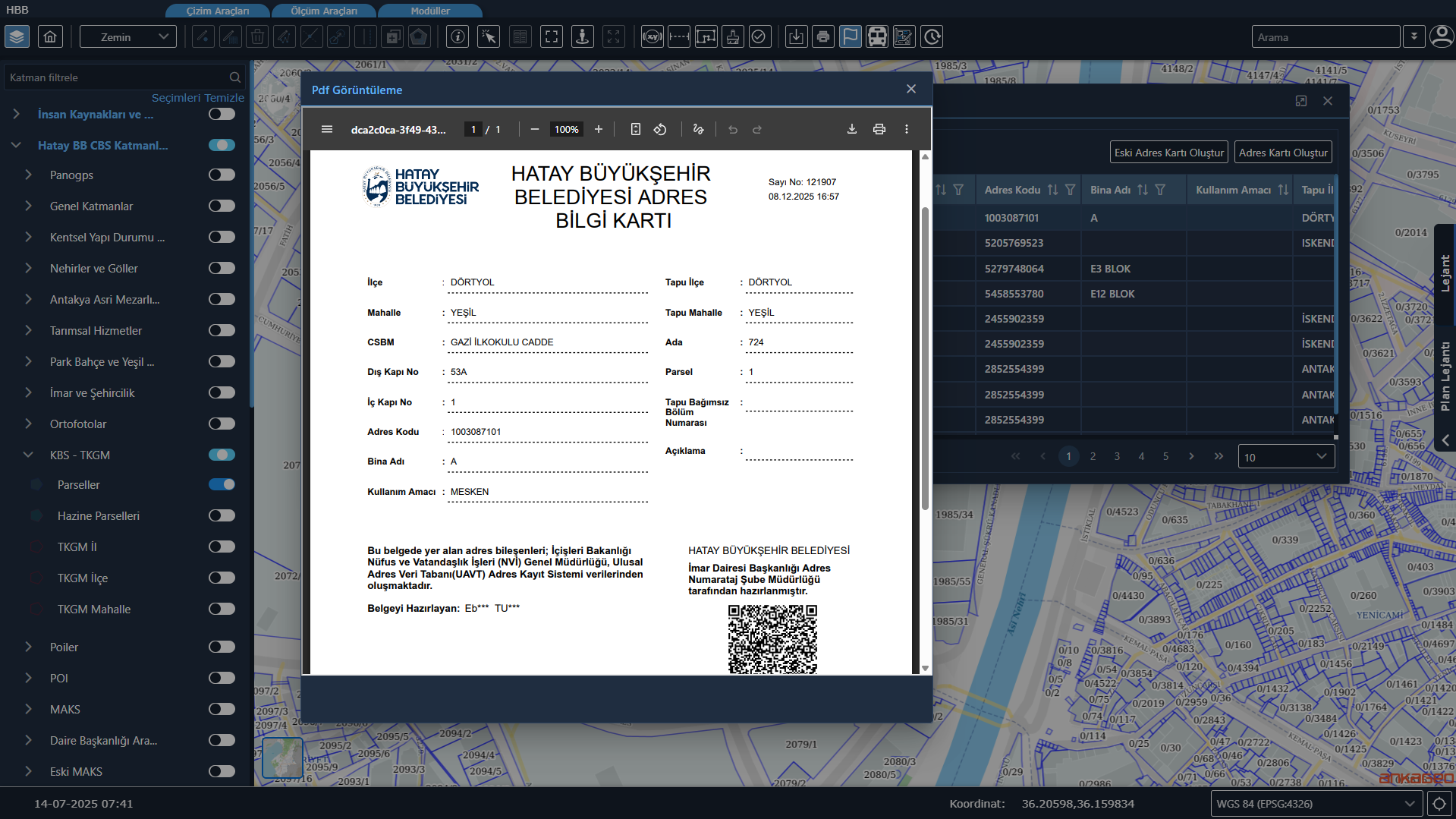Zoom in the PDF document
Viewport: 1456px width, 819px height.
click(x=599, y=129)
